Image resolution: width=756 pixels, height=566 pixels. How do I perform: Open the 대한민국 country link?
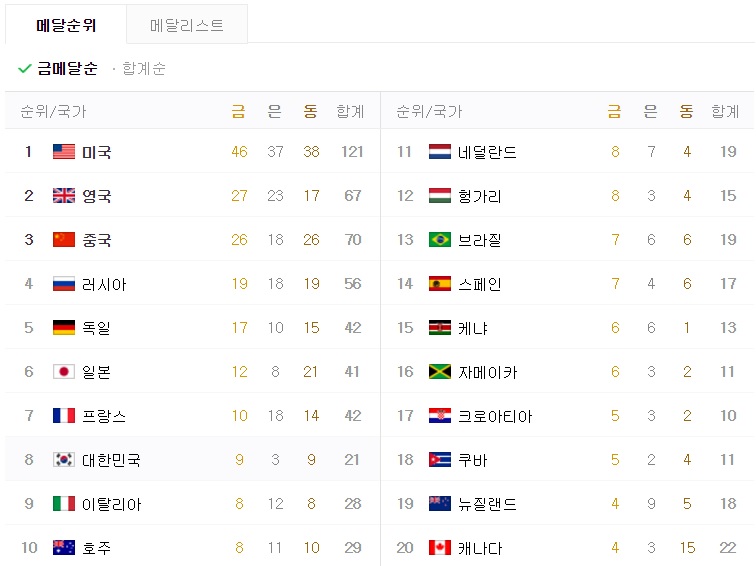pos(111,460)
